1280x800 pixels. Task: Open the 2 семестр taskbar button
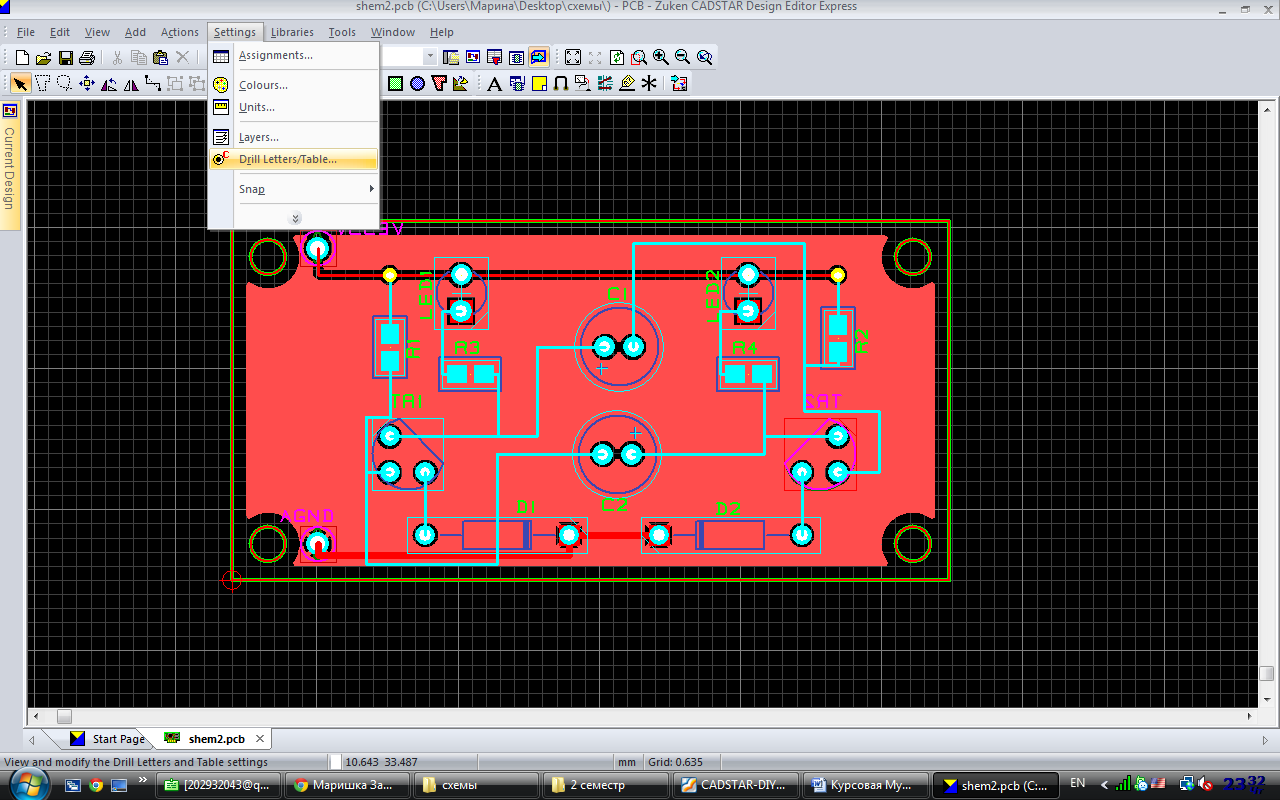[604, 785]
